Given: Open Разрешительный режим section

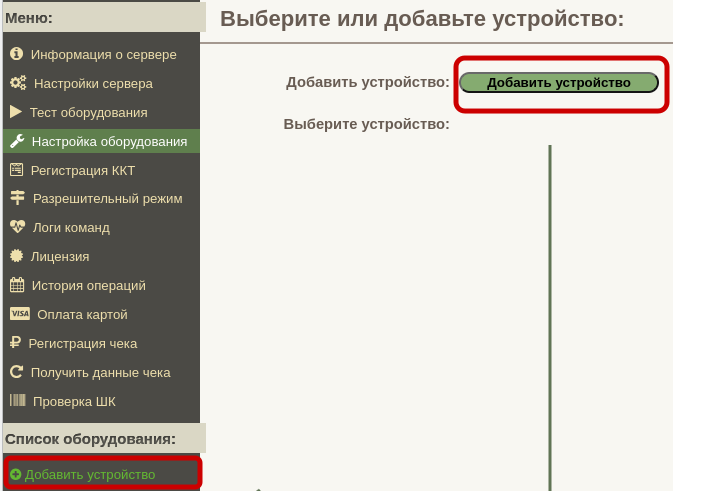Looking at the screenshot, I should click(108, 199).
